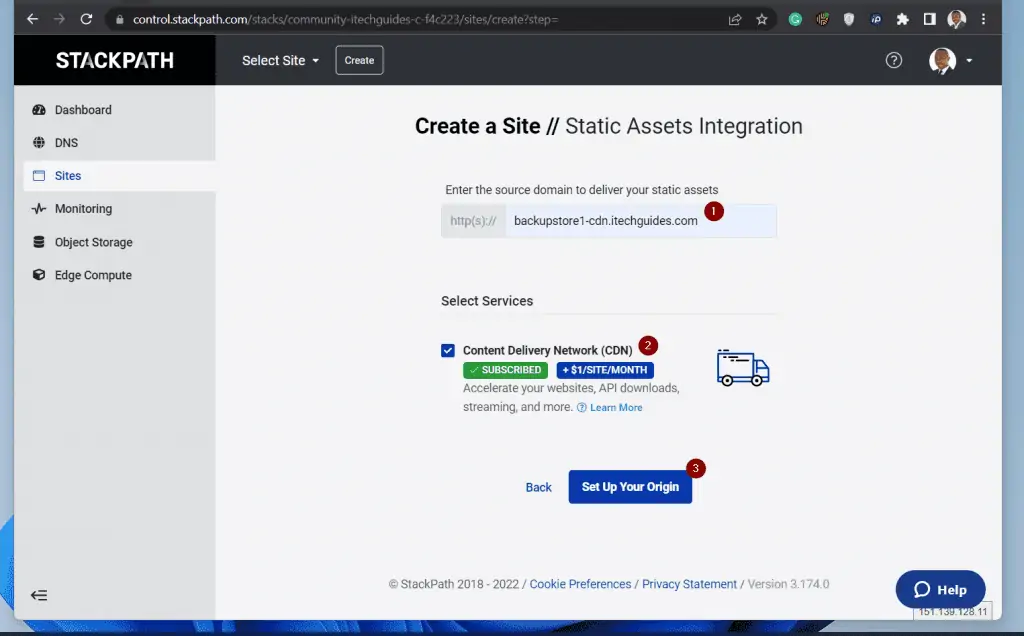Go back in browser history
The image size is (1024, 636).
32,19
